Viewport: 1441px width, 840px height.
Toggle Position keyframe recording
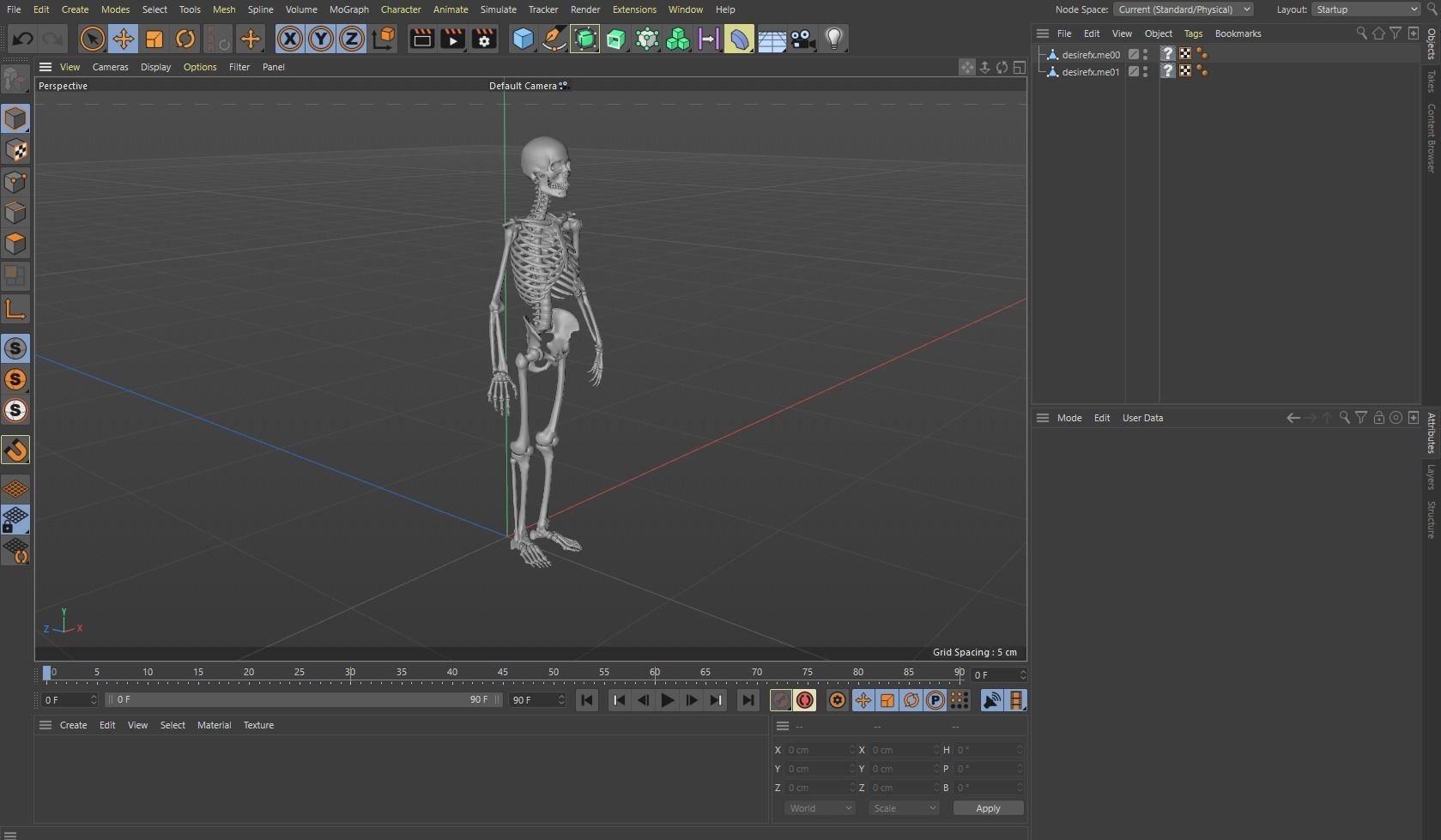pyautogui.click(x=863, y=700)
